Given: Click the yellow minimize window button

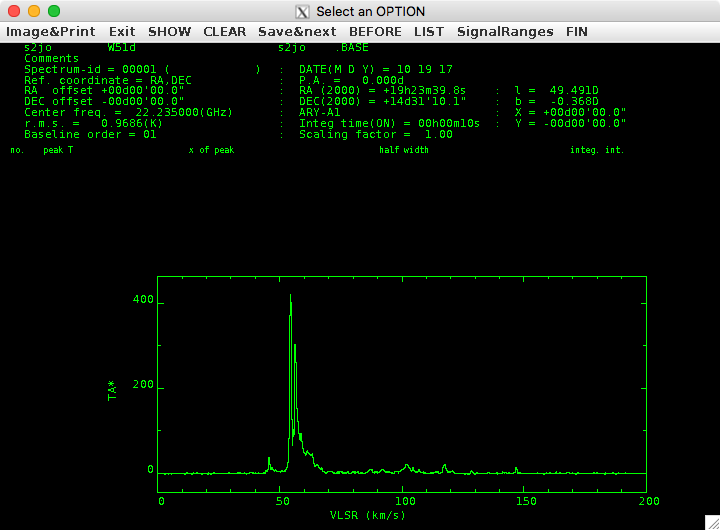Looking at the screenshot, I should (x=34, y=11).
